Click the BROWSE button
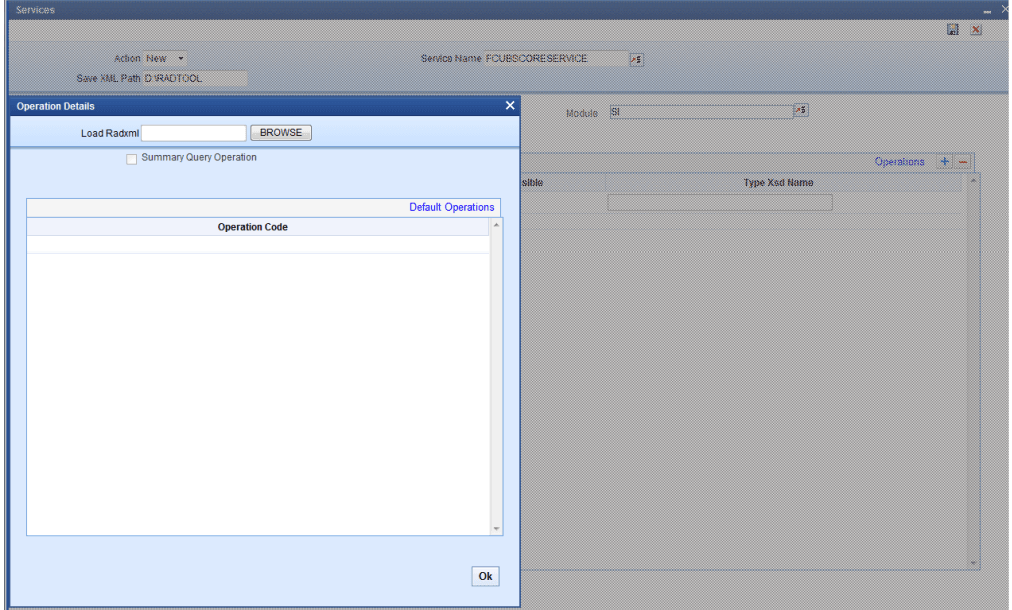Screen dimensions: 1012x610 click(x=281, y=132)
